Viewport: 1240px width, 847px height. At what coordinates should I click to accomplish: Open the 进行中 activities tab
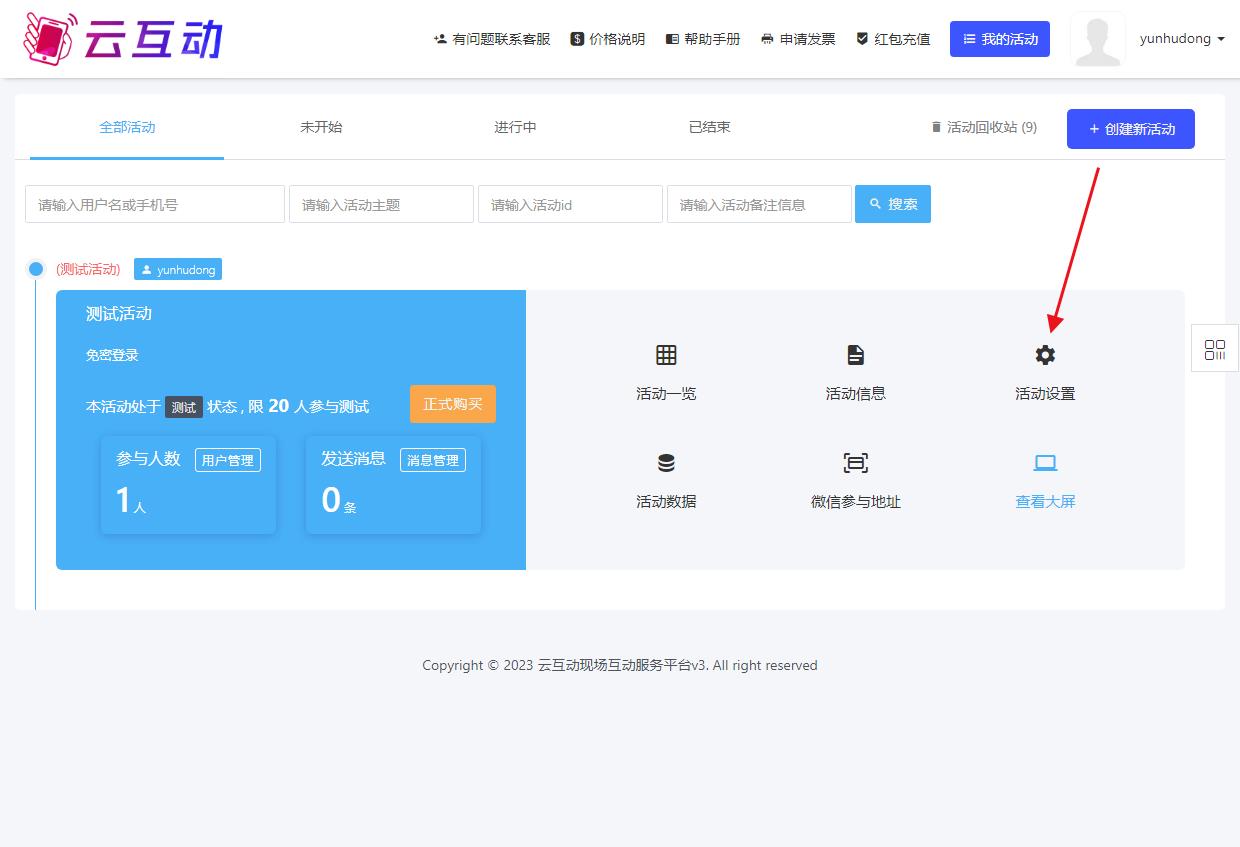point(515,127)
